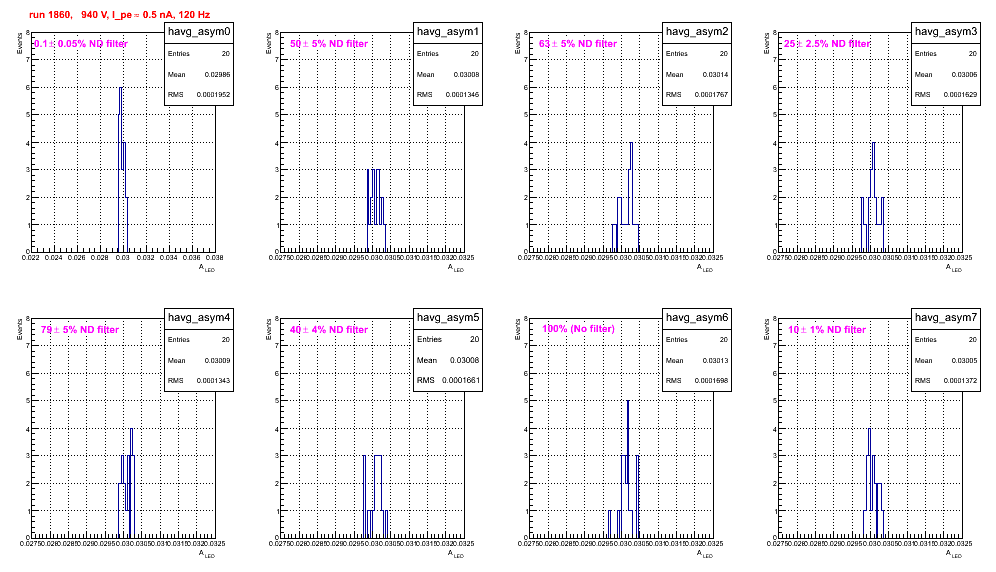Click the histogram peak in havg_asym4 plot
The height and width of the screenshot is (572, 996).
(131, 430)
